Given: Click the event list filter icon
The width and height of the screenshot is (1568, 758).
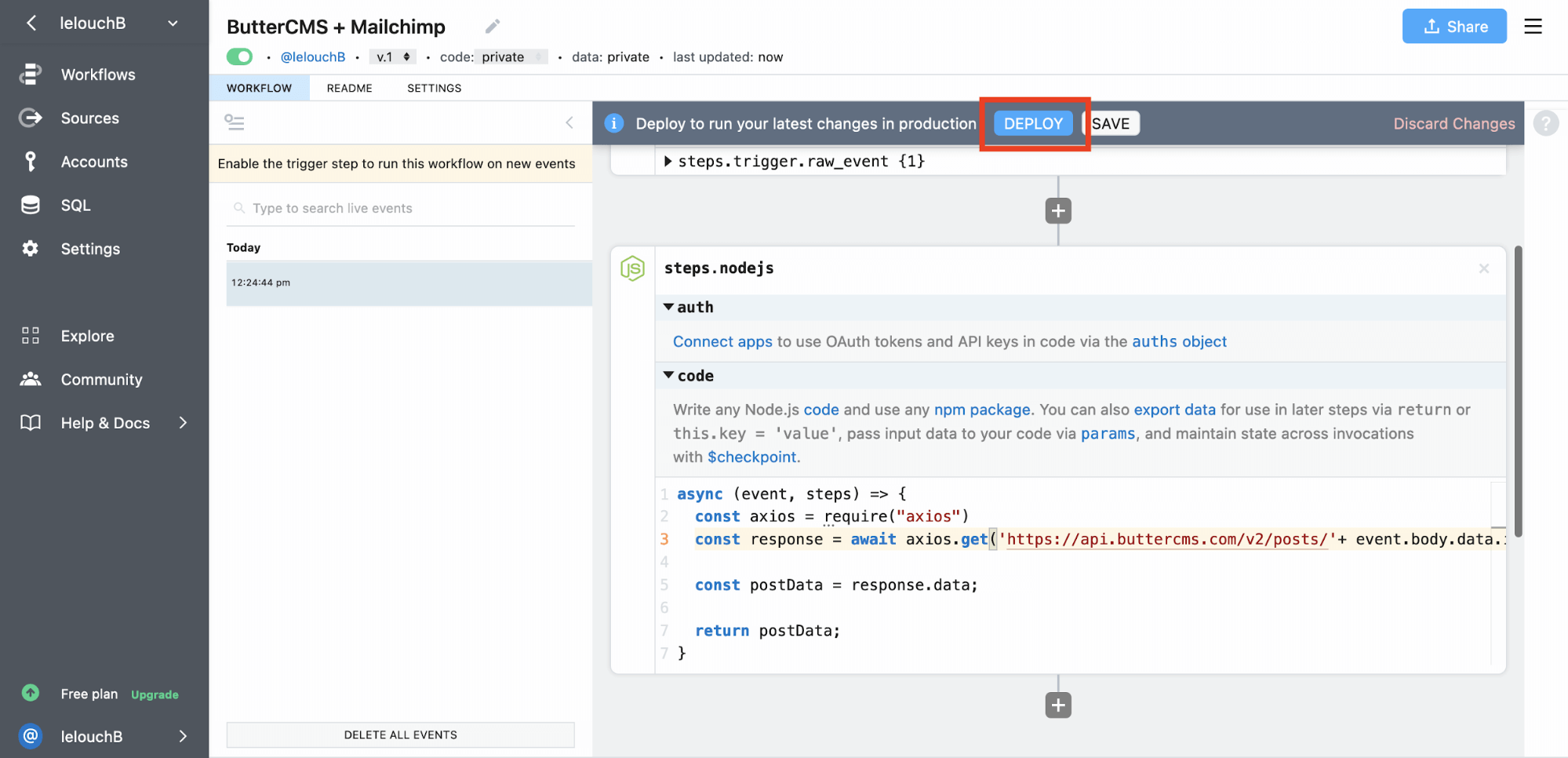Looking at the screenshot, I should (x=235, y=122).
